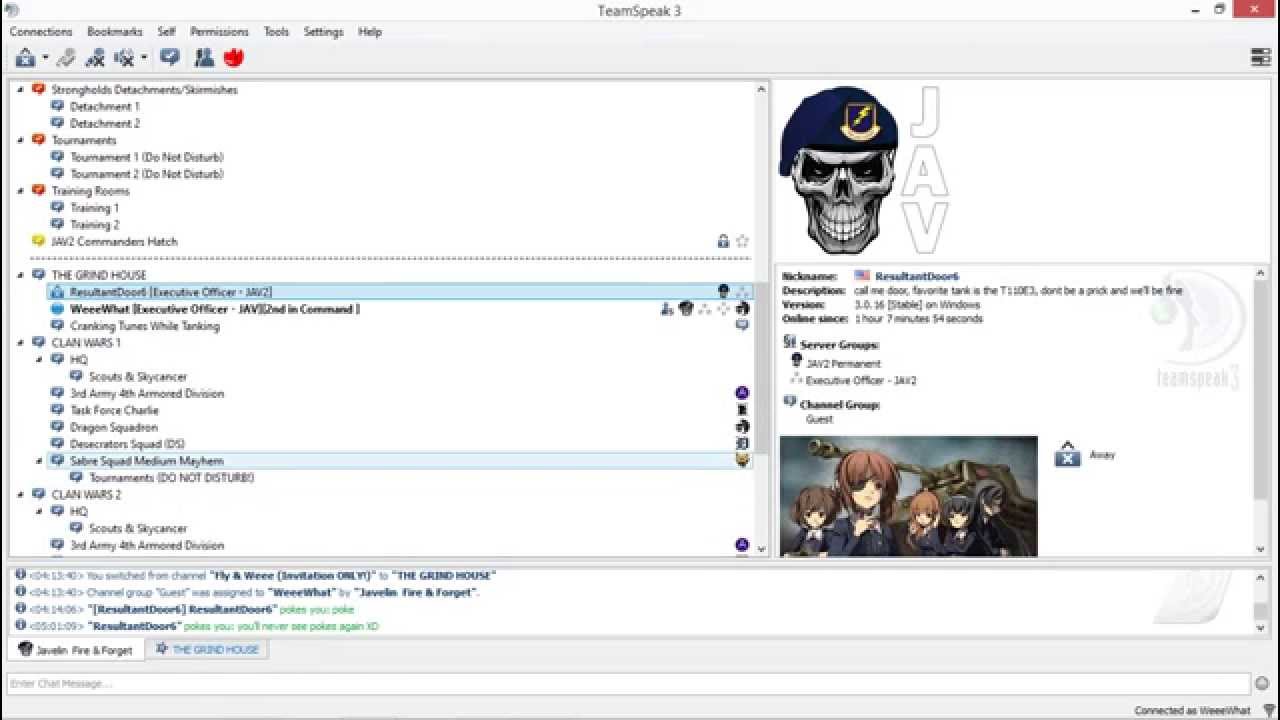
Task: Select the WeeeWhat user in channel tree
Action: 214,309
